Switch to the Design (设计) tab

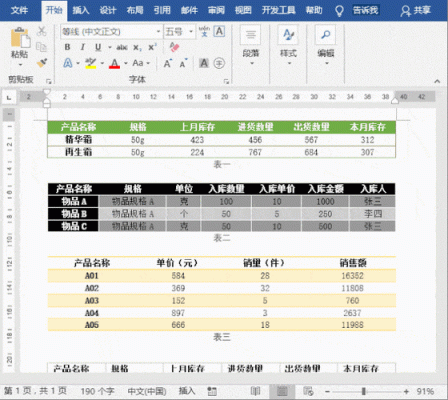[108, 10]
